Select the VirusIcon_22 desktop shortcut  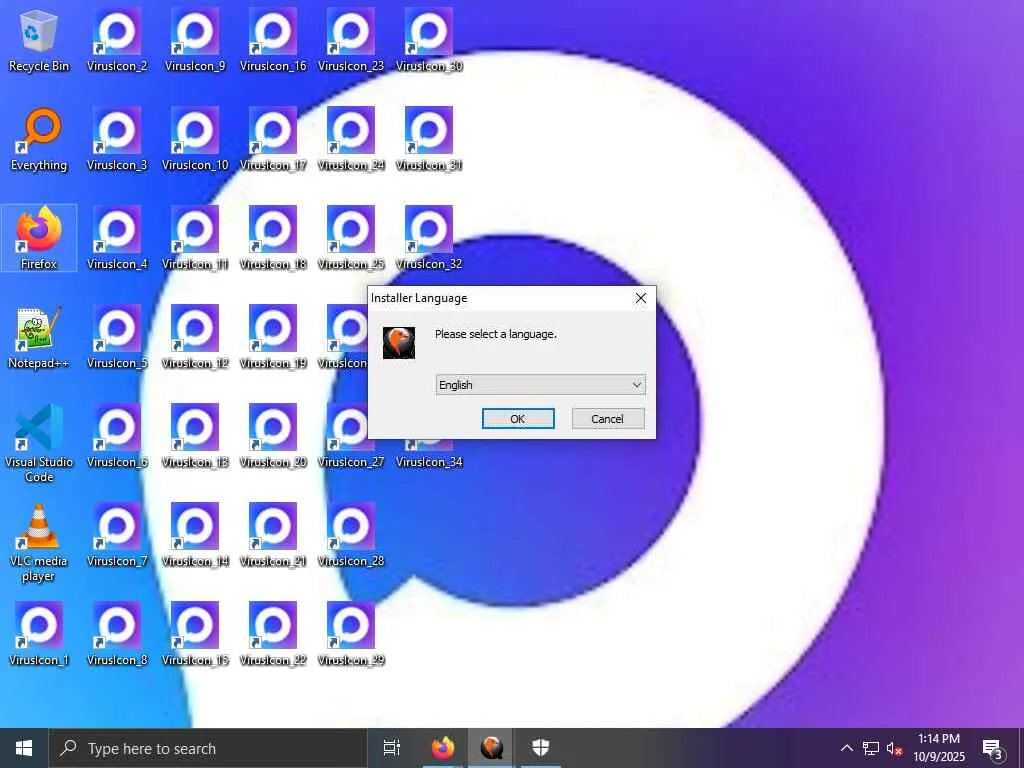273,634
